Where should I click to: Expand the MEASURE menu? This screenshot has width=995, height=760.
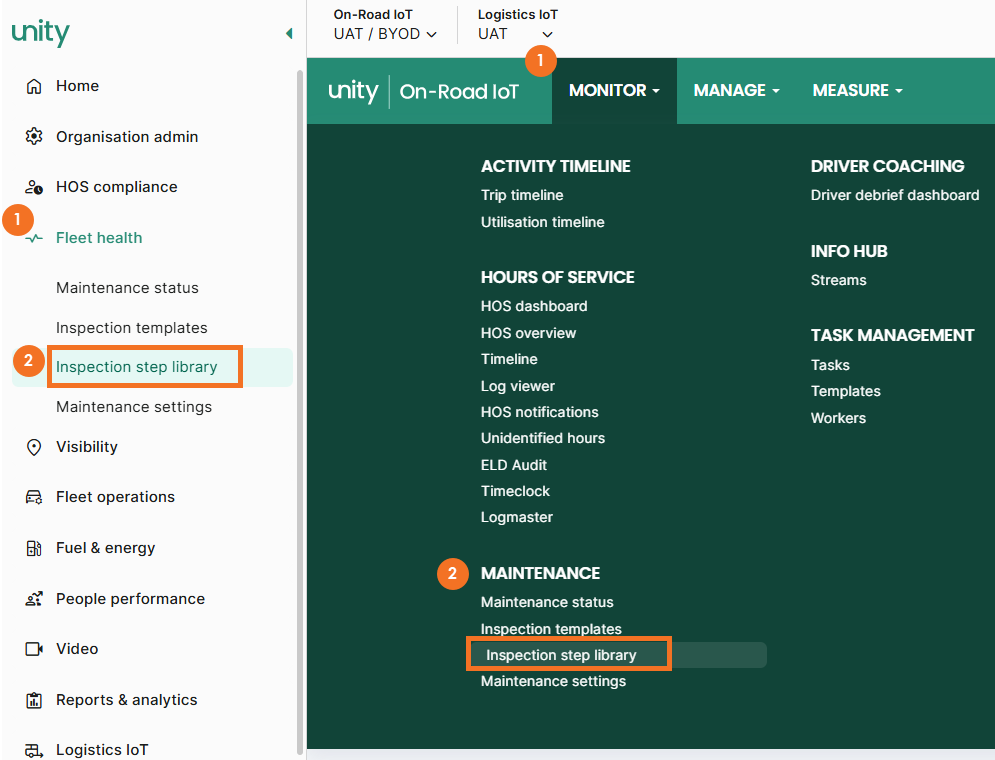tap(857, 90)
